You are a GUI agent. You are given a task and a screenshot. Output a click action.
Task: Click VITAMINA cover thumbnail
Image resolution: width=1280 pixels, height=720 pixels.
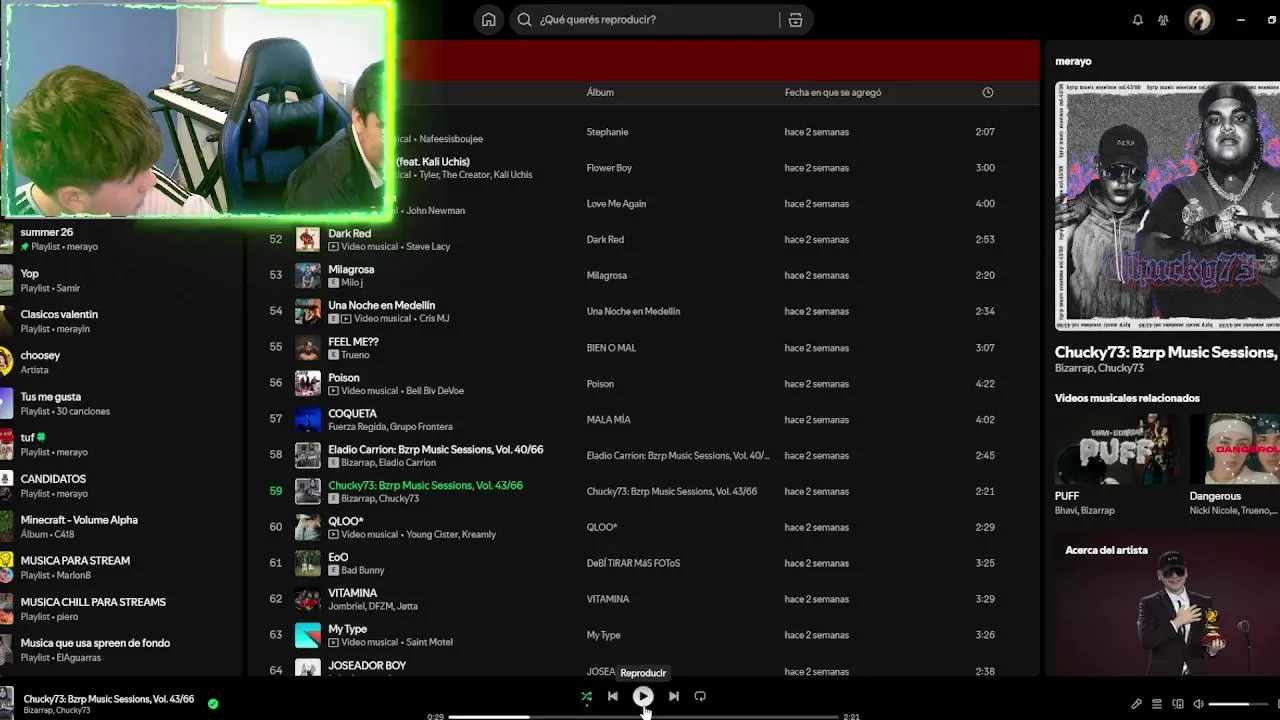[308, 599]
